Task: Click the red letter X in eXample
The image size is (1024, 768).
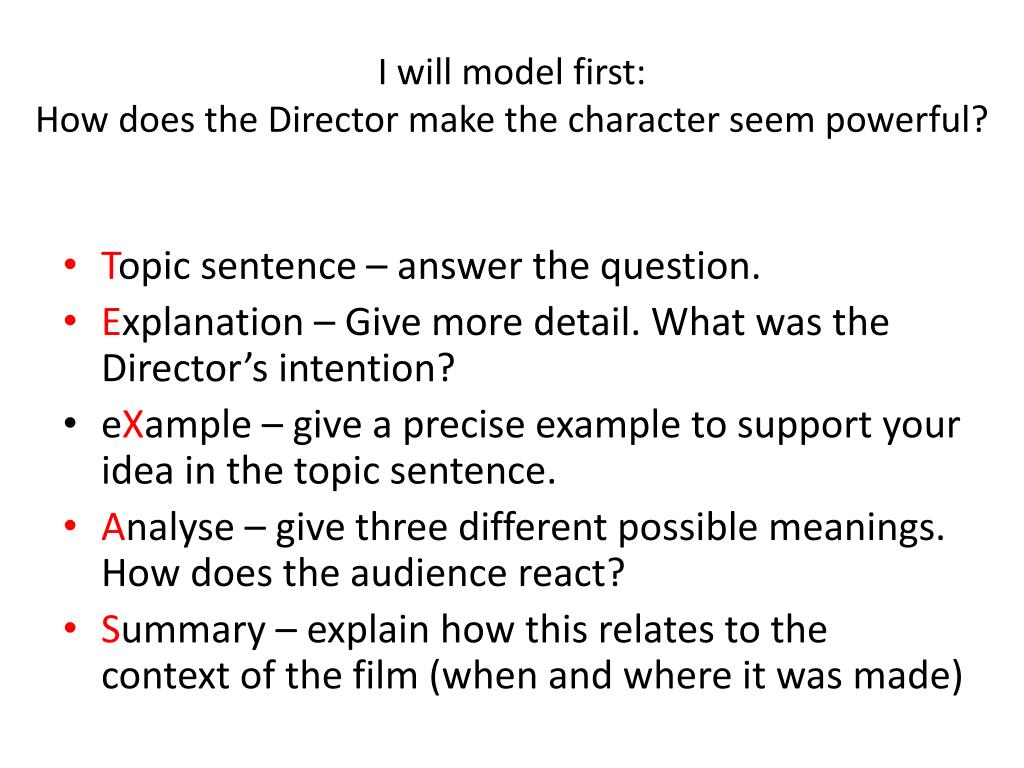Action: point(133,425)
